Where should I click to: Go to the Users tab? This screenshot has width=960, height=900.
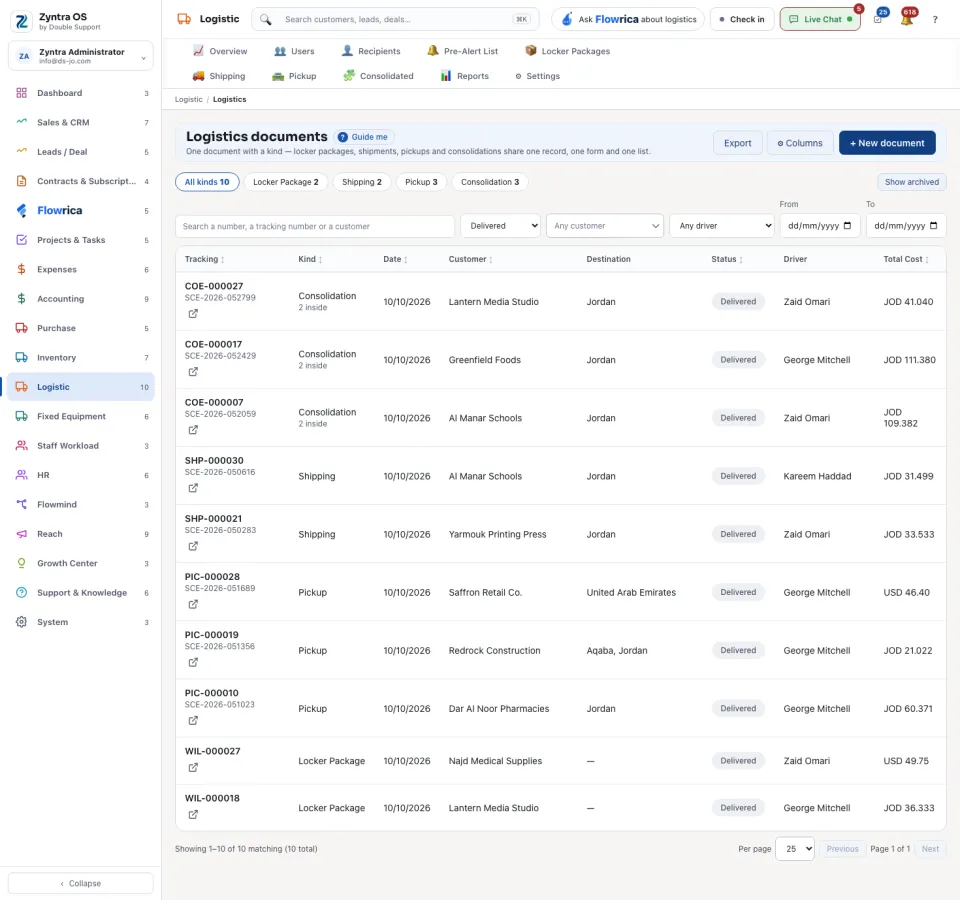[x=294, y=51]
